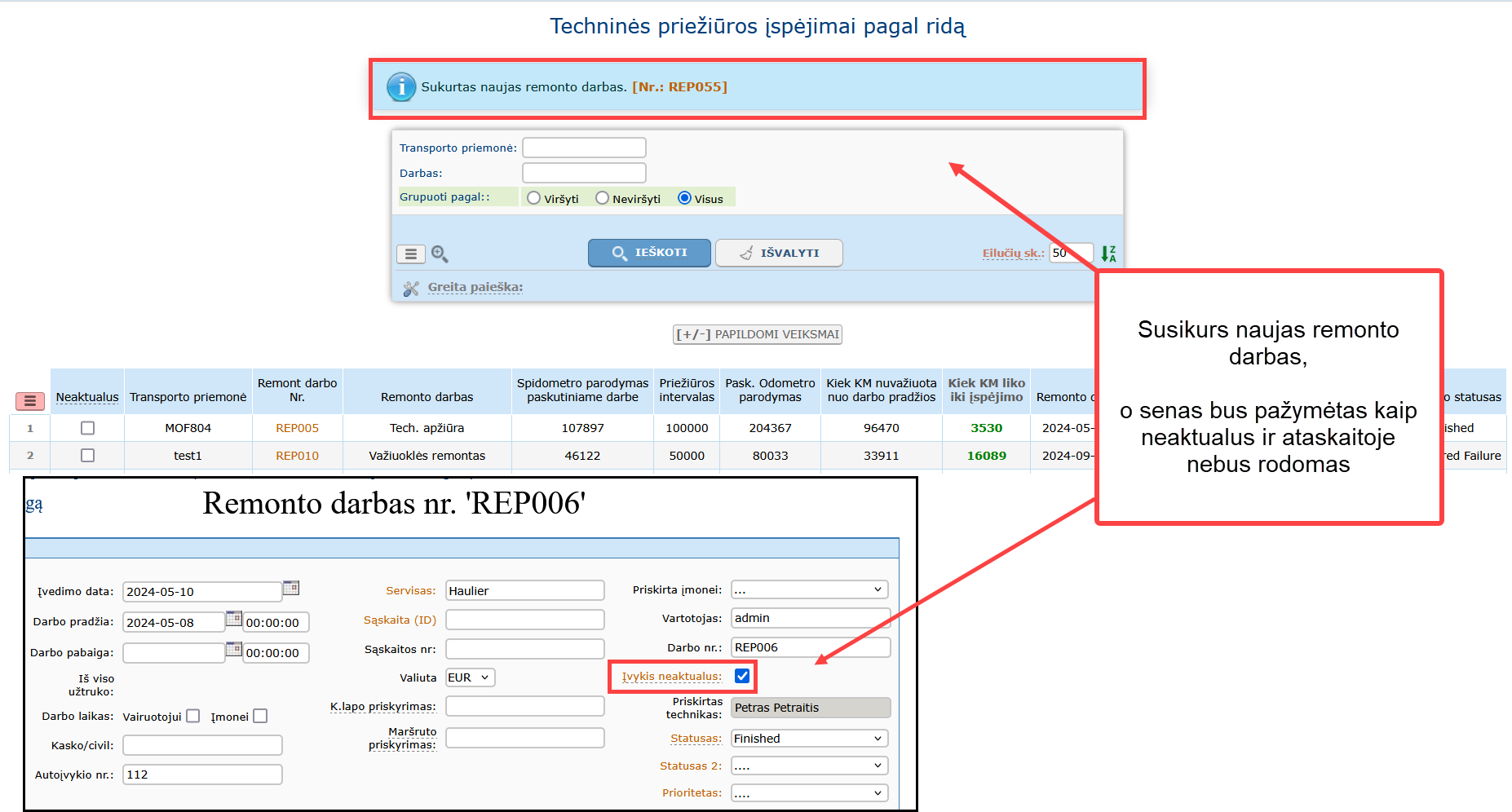Click the Įvykis neaktualus label
The image size is (1512, 812).
point(672,677)
